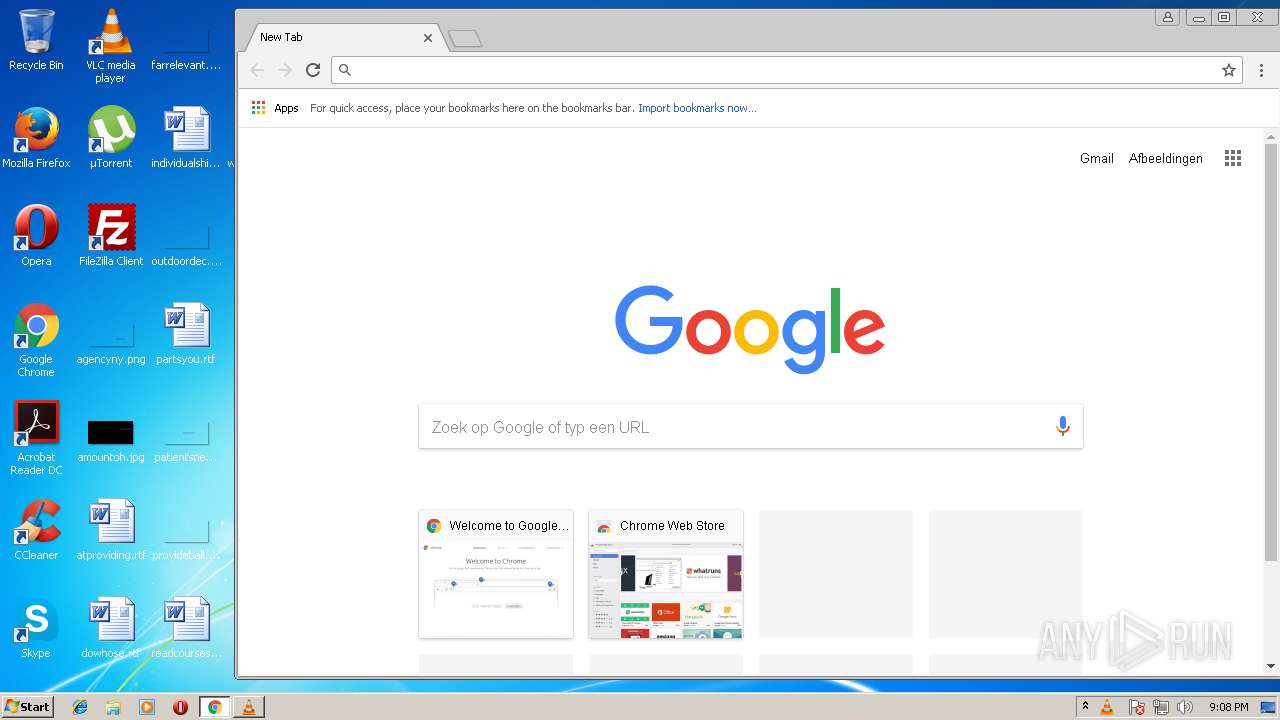The image size is (1280, 720).
Task: Close the New Tab tab
Action: (x=428, y=38)
